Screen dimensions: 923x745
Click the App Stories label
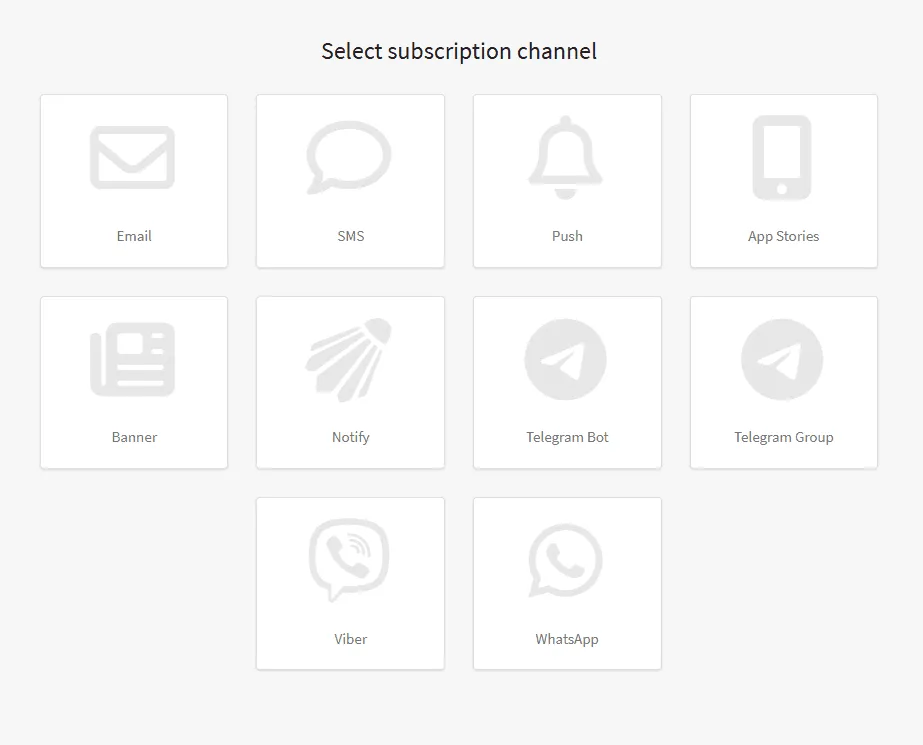pyautogui.click(x=783, y=237)
